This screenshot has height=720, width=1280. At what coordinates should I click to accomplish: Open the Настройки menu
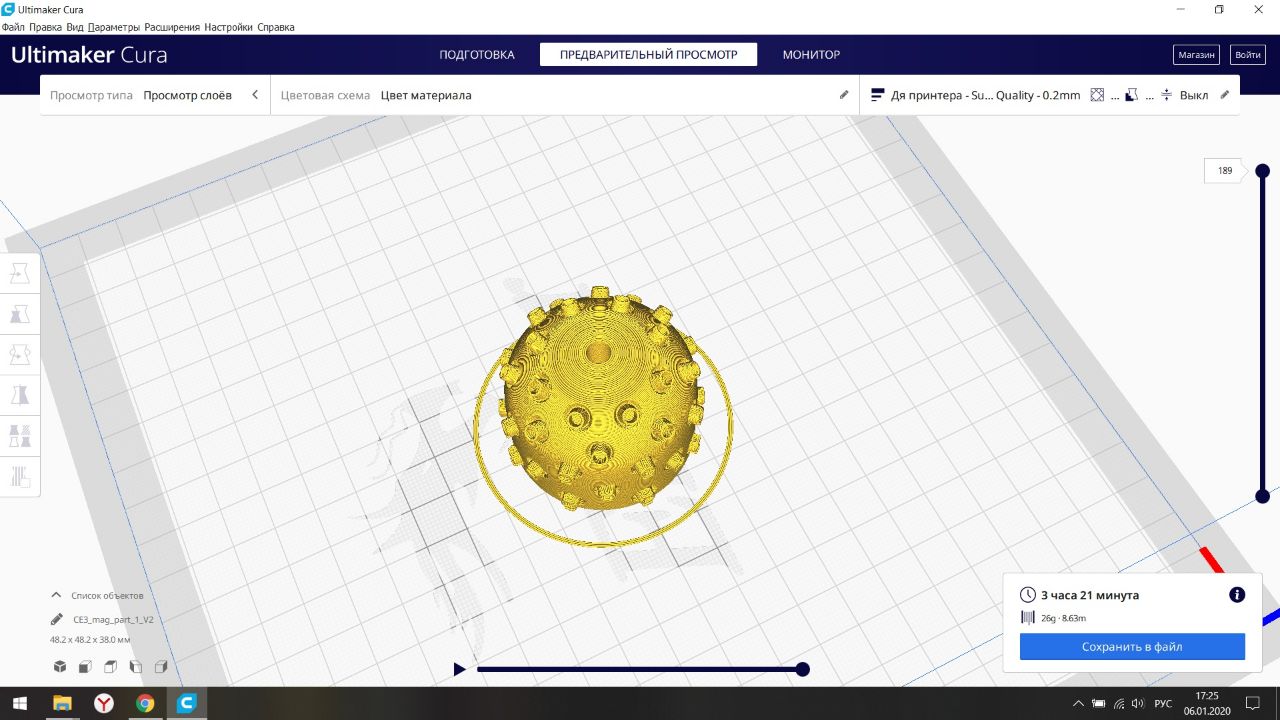click(x=229, y=27)
